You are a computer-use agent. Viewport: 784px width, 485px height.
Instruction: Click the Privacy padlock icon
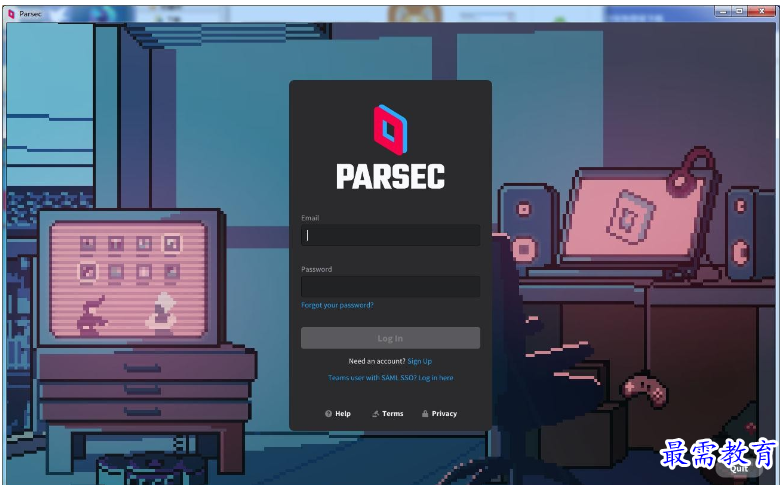coord(425,414)
